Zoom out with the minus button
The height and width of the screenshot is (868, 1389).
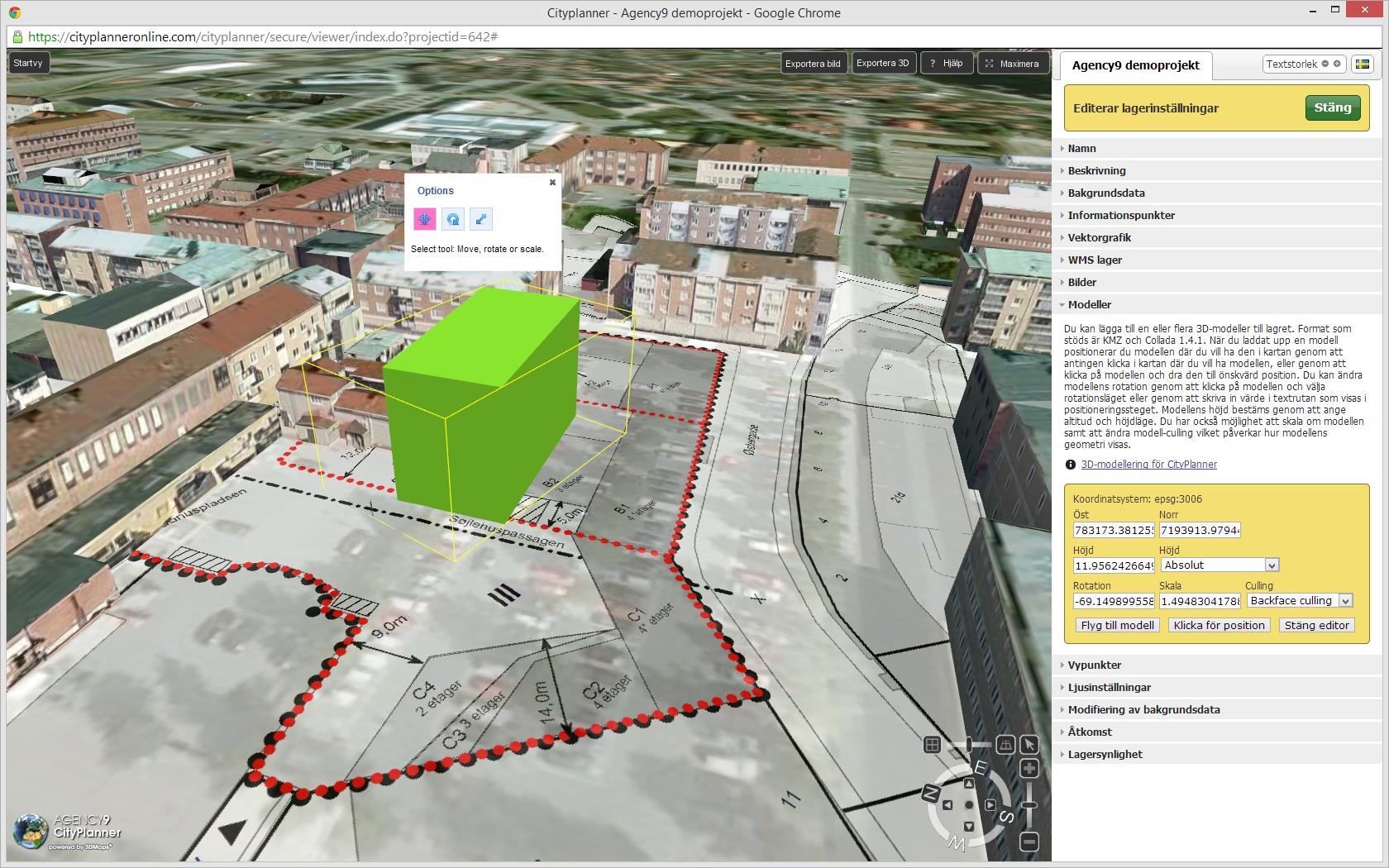click(x=1029, y=842)
